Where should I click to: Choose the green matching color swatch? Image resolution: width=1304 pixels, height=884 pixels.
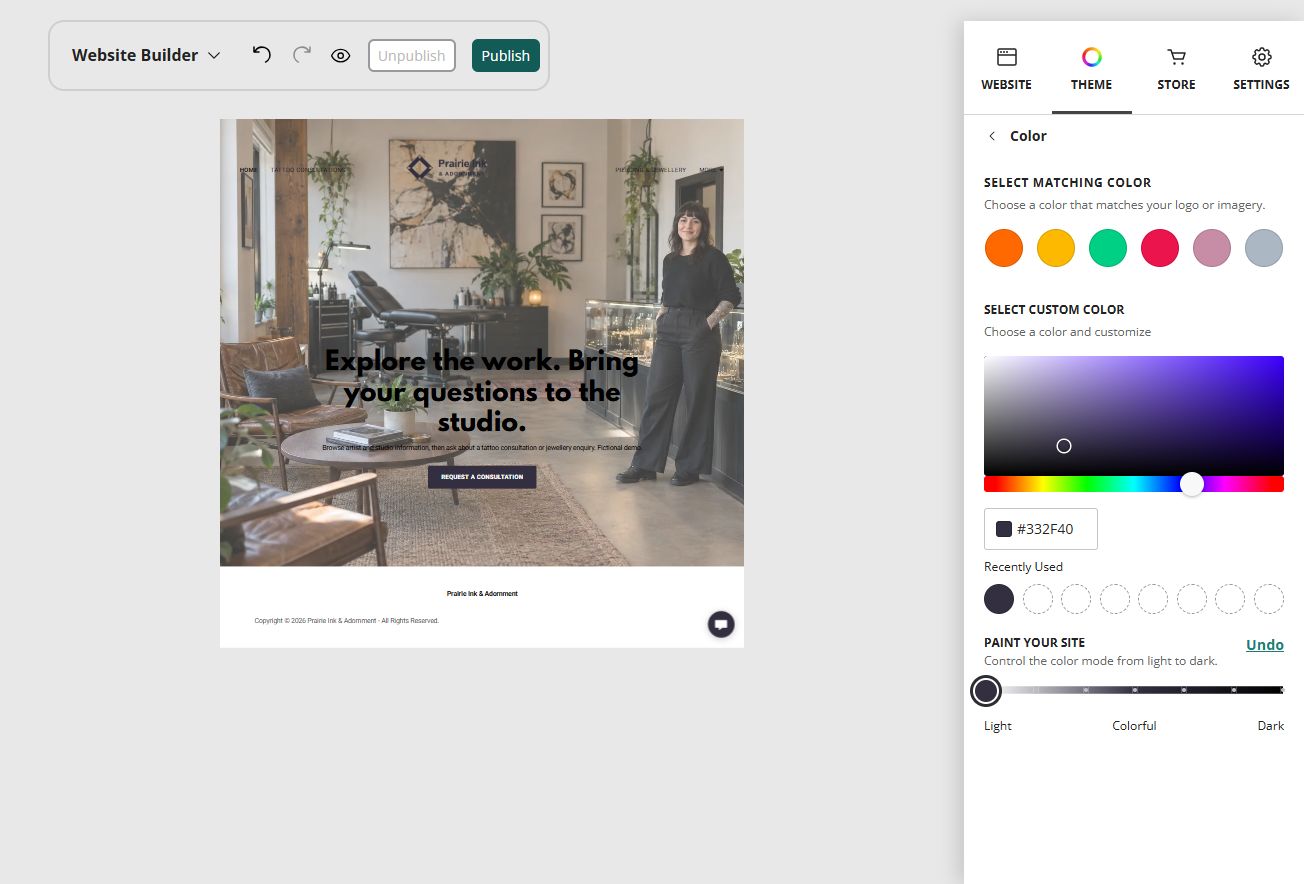(1108, 248)
